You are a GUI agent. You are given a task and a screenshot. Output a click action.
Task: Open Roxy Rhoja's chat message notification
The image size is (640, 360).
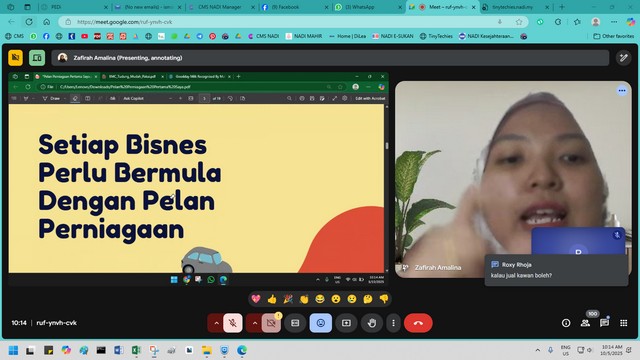tap(556, 270)
